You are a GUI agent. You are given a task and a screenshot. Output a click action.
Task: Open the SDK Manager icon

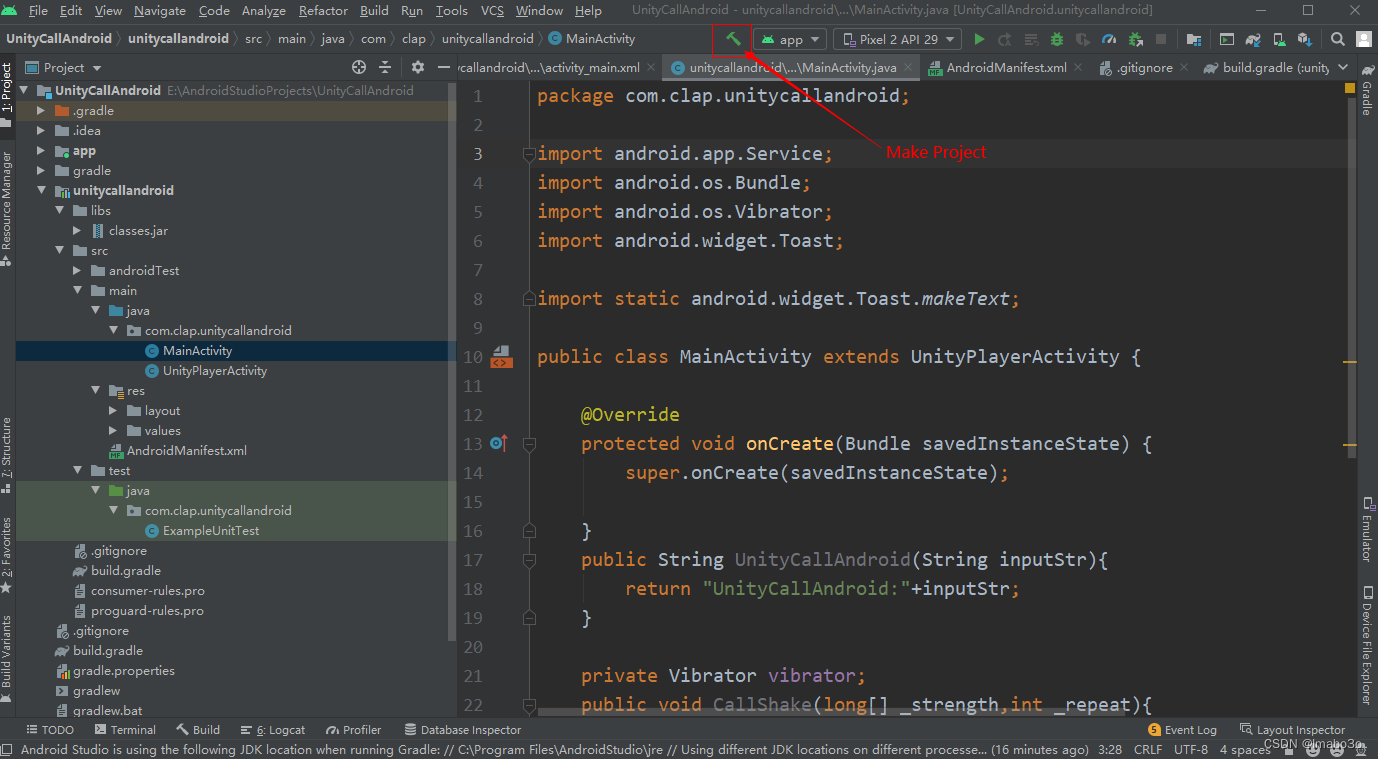pyautogui.click(x=1305, y=39)
